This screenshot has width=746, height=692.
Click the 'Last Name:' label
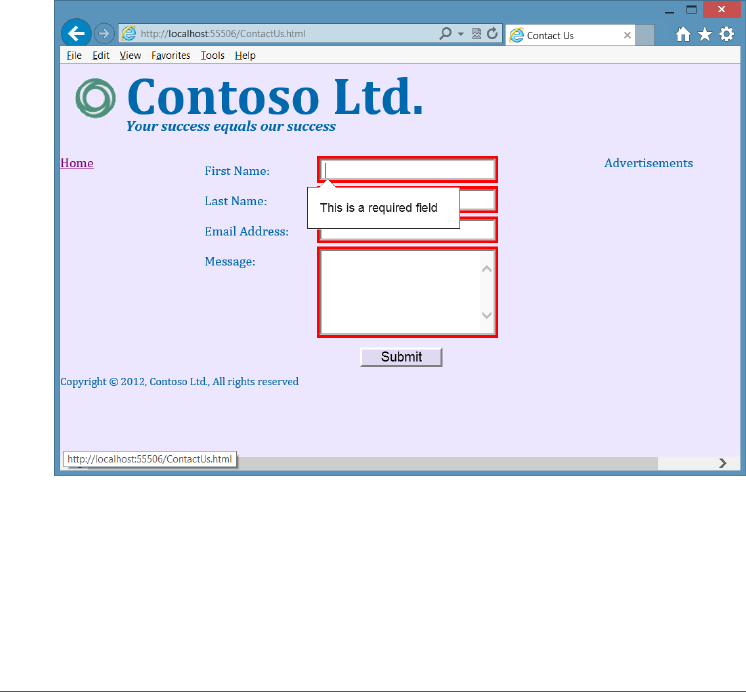(x=236, y=201)
